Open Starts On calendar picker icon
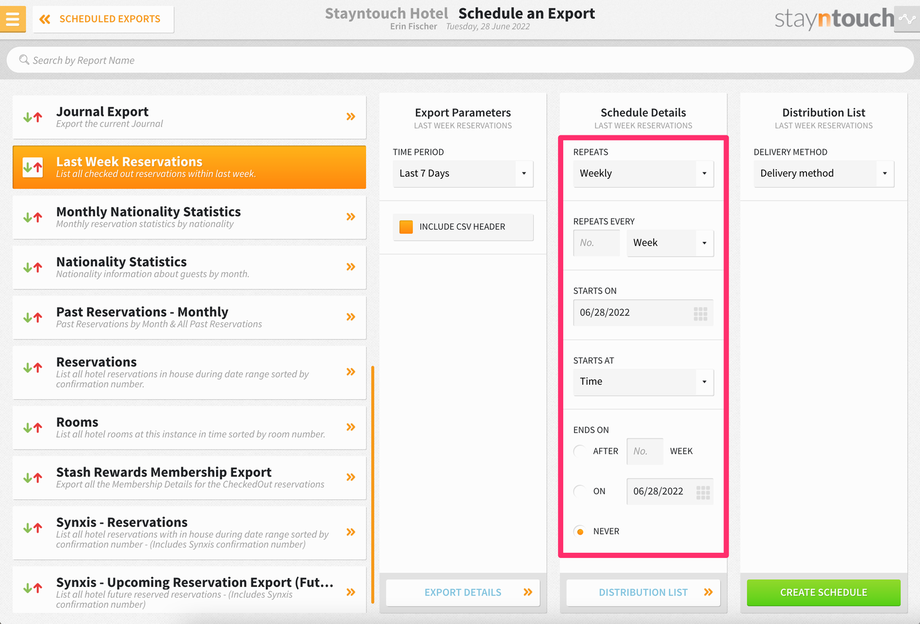The height and width of the screenshot is (624, 920). (700, 313)
